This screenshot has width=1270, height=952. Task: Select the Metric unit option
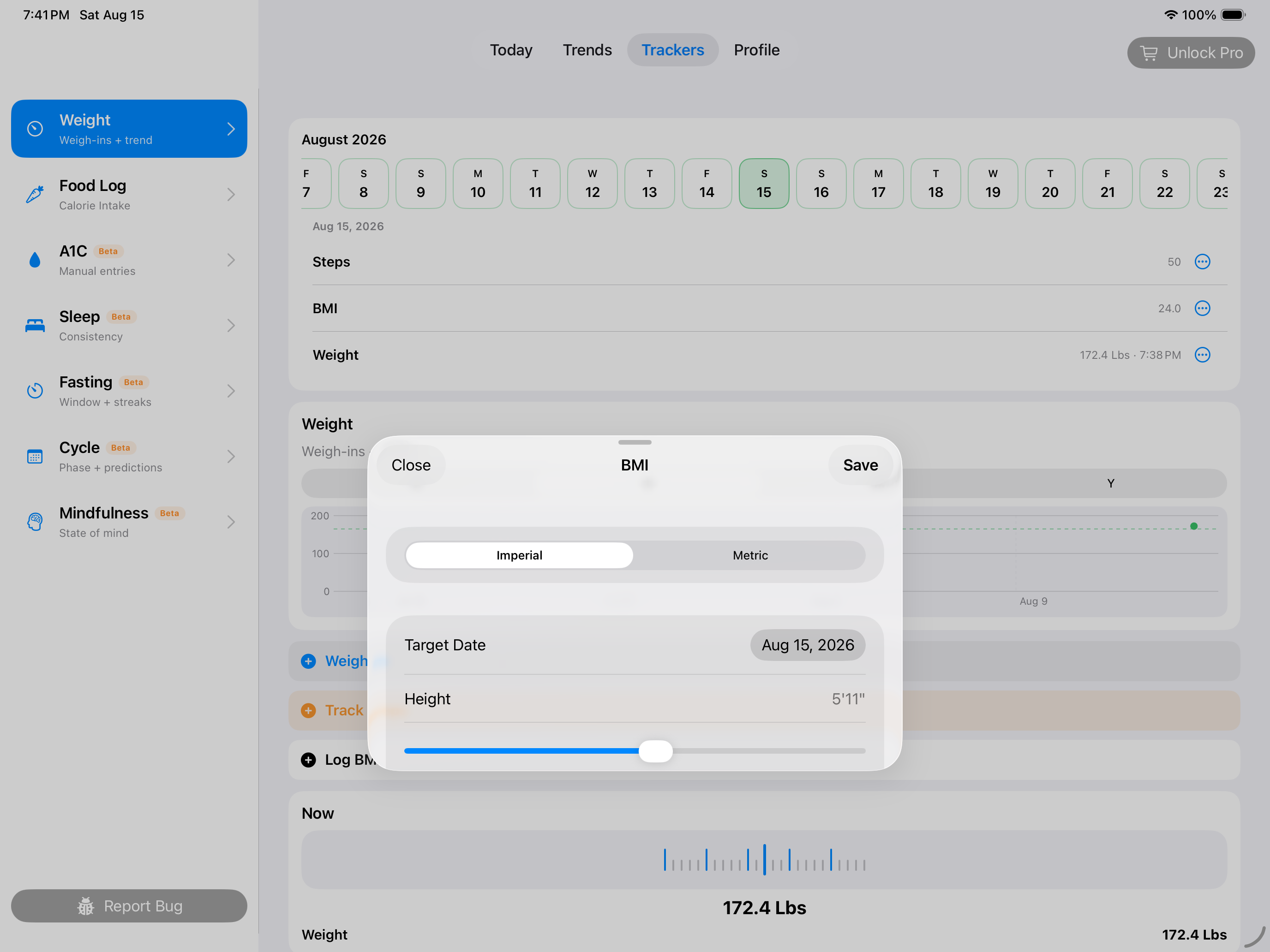[750, 555]
